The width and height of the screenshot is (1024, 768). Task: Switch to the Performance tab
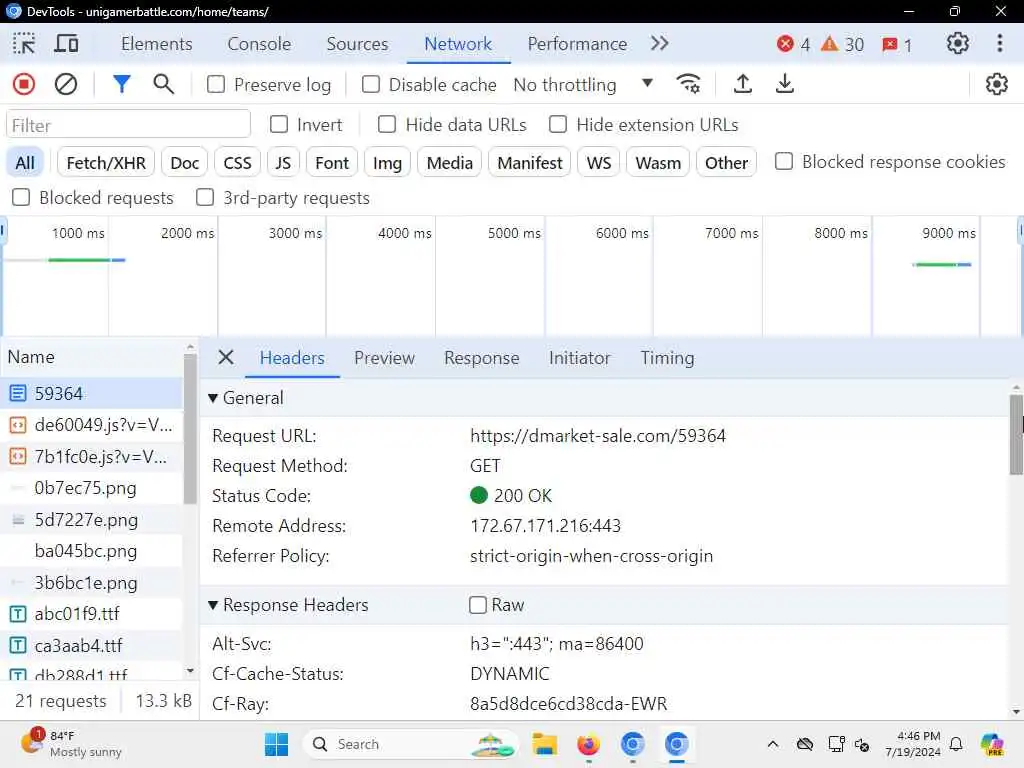577,44
